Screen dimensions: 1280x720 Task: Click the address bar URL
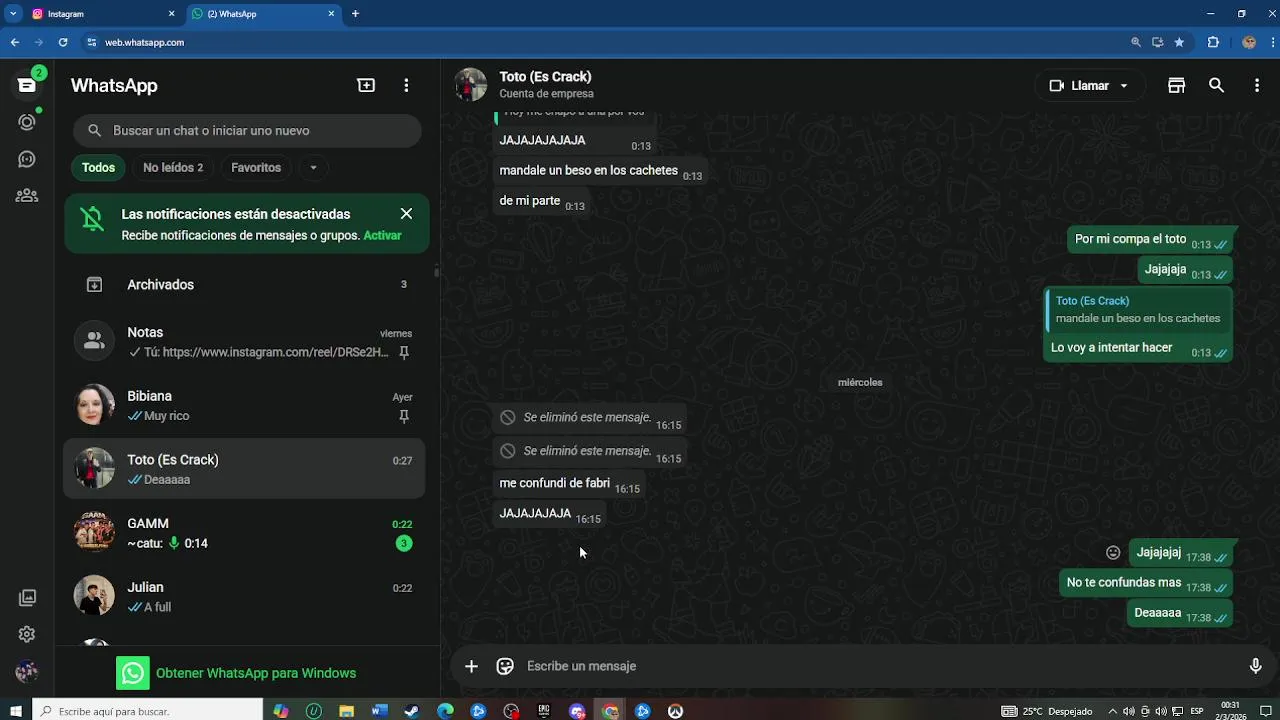[145, 43]
